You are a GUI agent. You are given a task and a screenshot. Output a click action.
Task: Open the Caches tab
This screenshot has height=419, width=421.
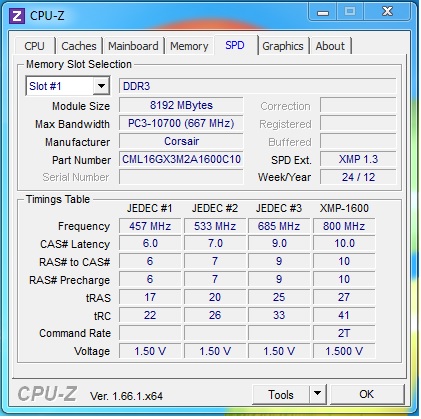[79, 46]
